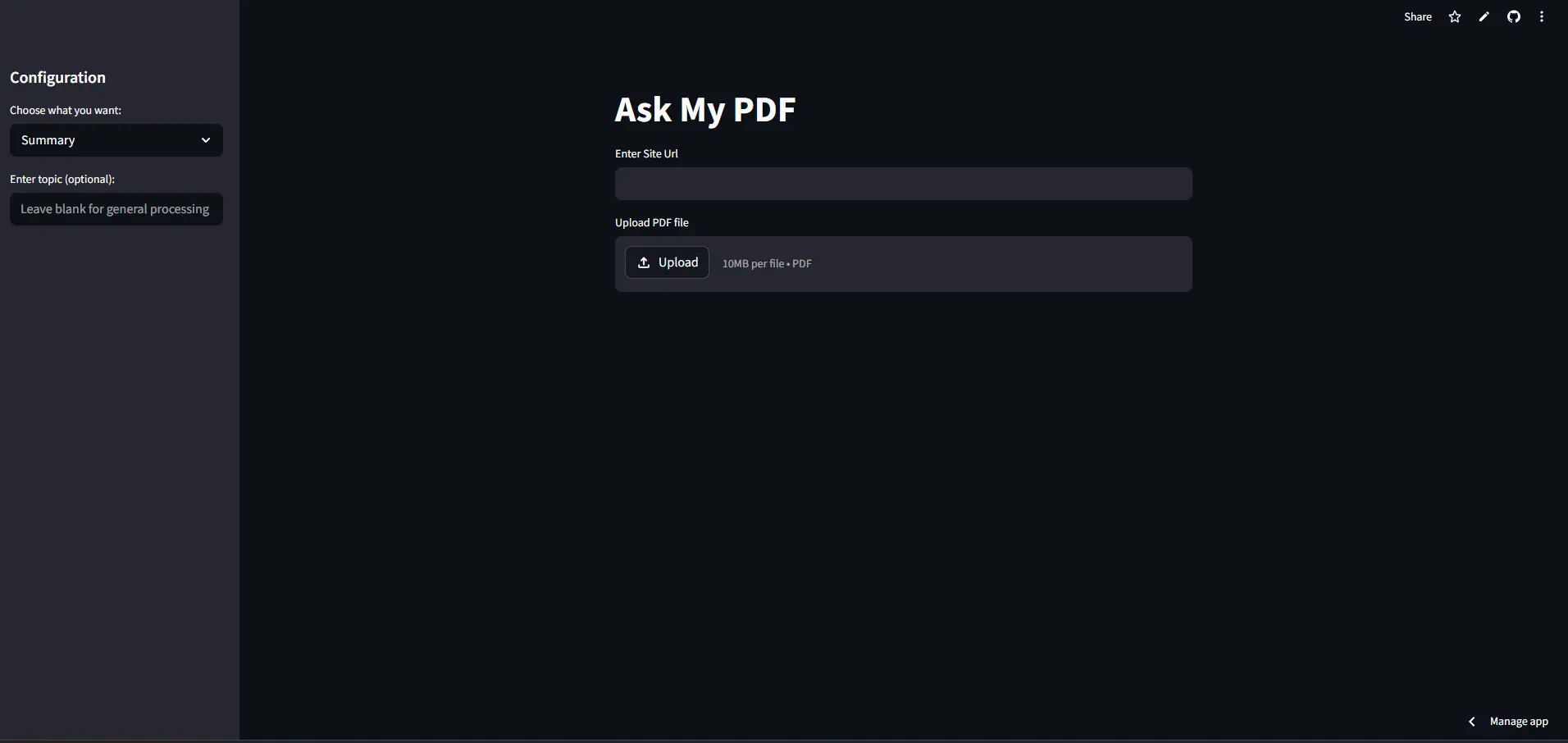
Task: Click the Share link
Action: (1418, 16)
